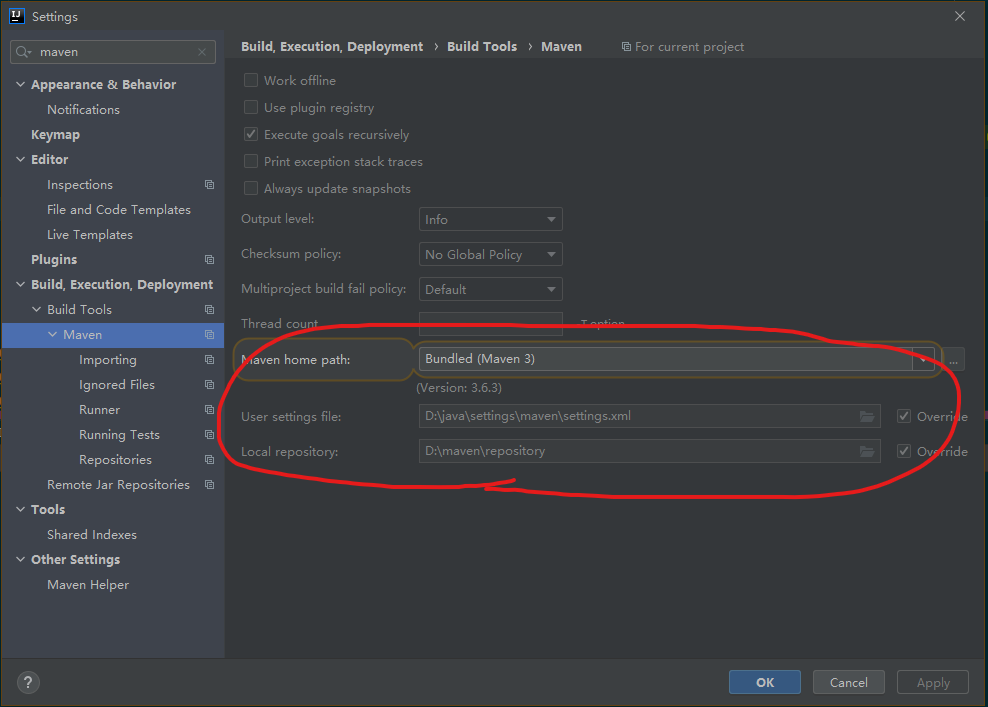The height and width of the screenshot is (707, 988).
Task: Collapse Build, Execution, Deployment node
Action: pyautogui.click(x=20, y=284)
